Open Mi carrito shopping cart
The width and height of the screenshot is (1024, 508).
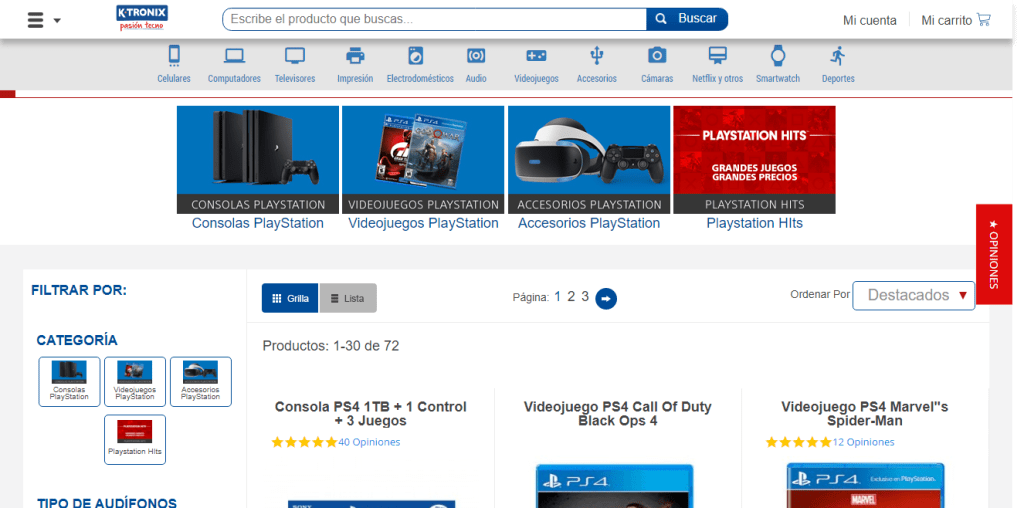pos(955,20)
